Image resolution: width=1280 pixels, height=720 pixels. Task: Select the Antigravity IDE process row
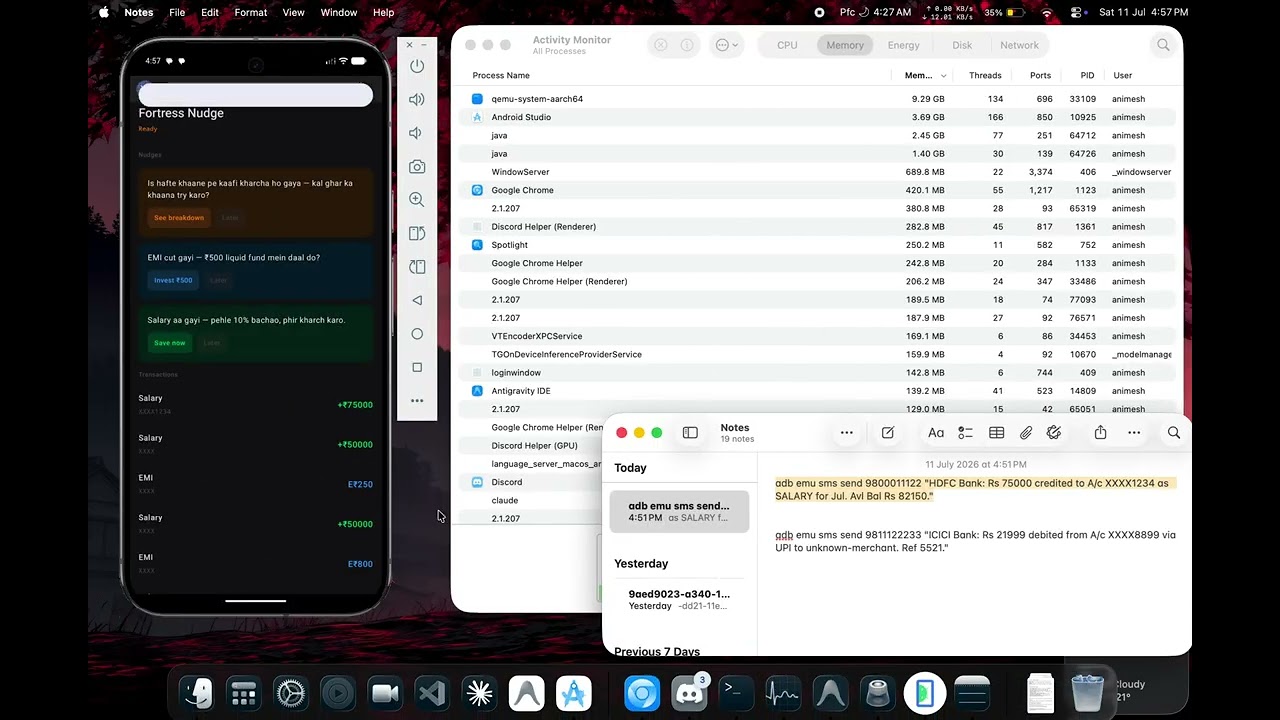tap(817, 391)
